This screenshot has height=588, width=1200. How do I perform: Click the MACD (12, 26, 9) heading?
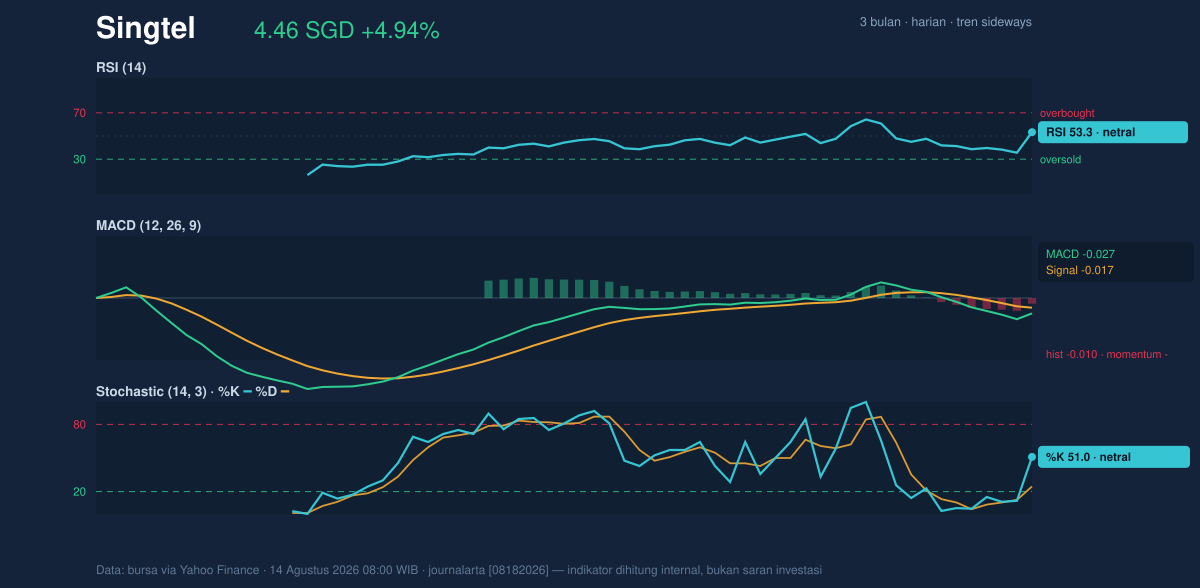pyautogui.click(x=148, y=226)
